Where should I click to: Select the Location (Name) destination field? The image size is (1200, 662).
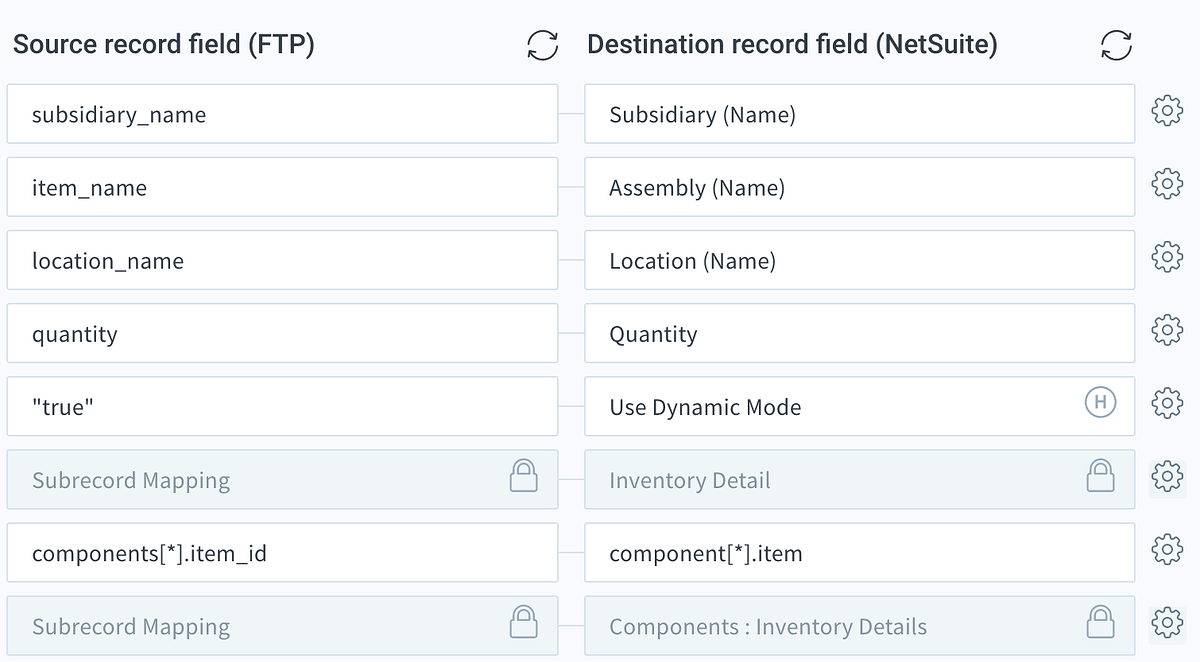858,260
